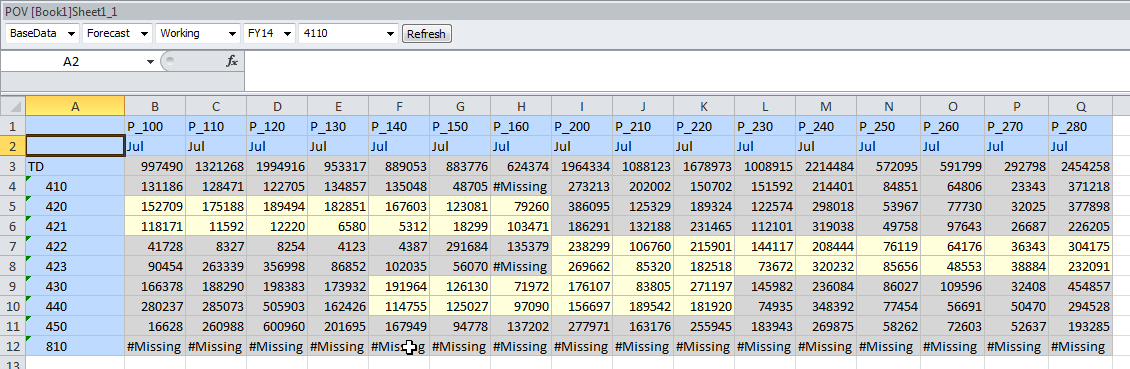Viewport: 1130px width, 369px height.
Task: Click cell with value 50470
Action: click(1017, 306)
